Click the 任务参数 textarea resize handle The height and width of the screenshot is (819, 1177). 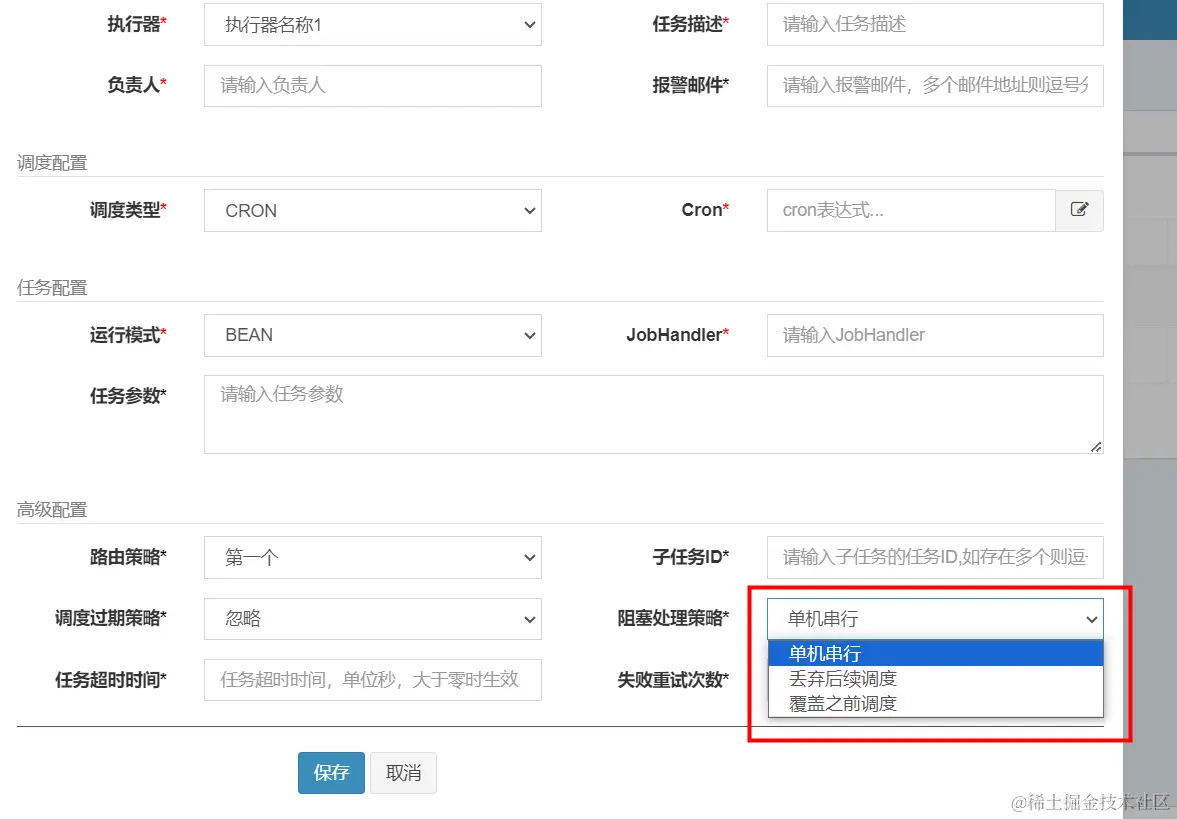click(1096, 447)
